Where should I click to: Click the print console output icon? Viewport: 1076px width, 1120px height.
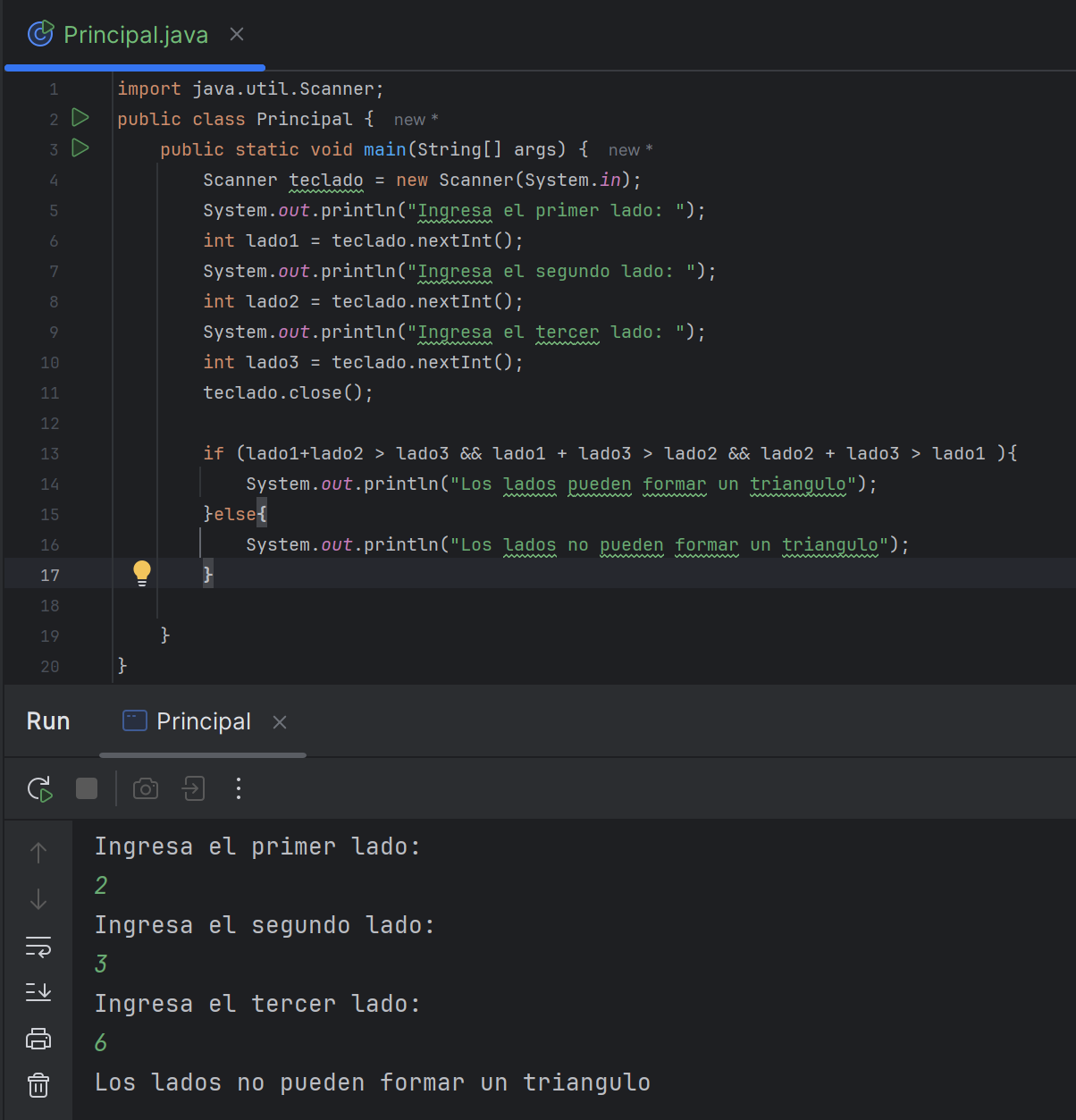pyautogui.click(x=38, y=1039)
